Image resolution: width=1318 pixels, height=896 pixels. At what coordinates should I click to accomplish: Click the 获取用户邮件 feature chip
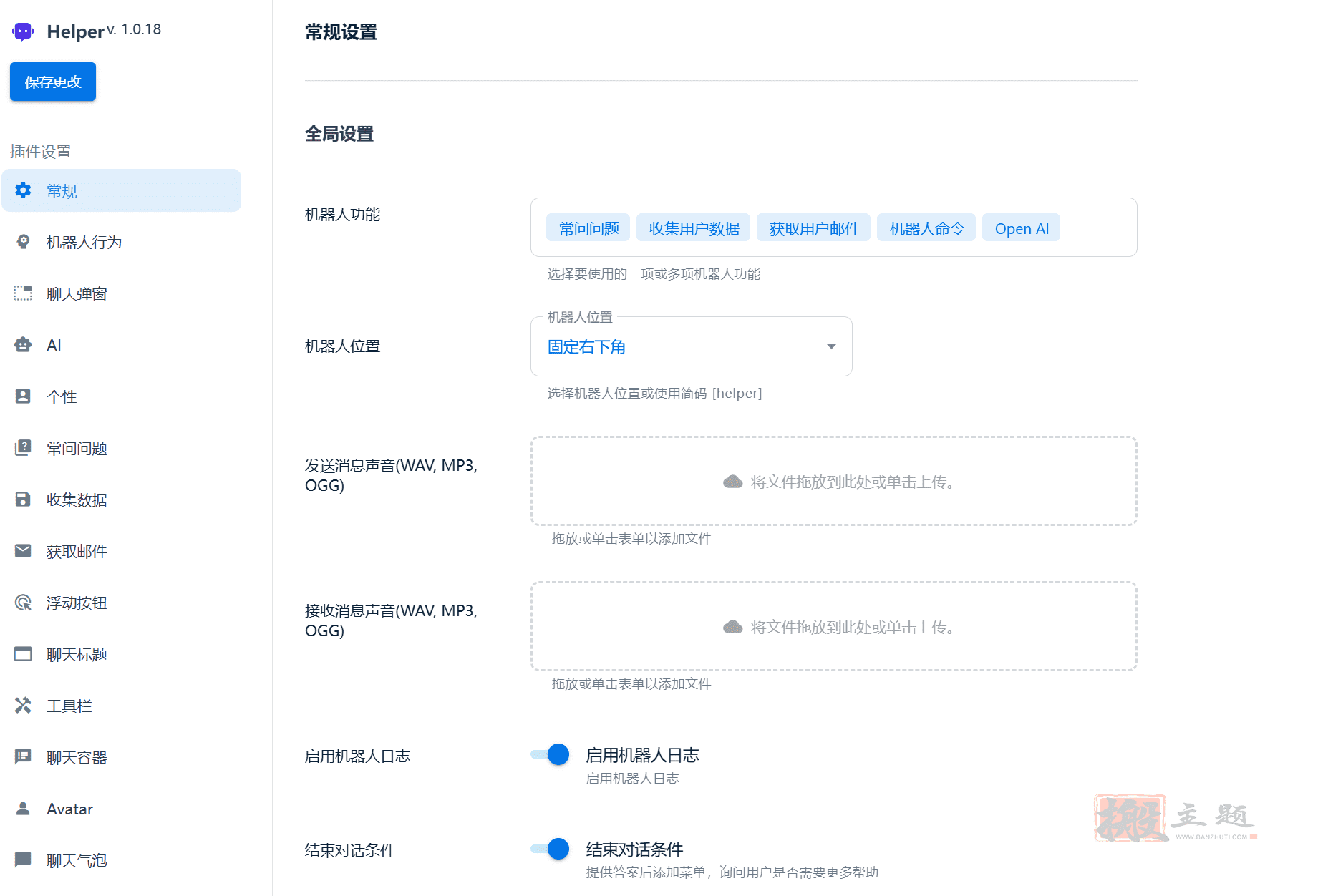[814, 228]
